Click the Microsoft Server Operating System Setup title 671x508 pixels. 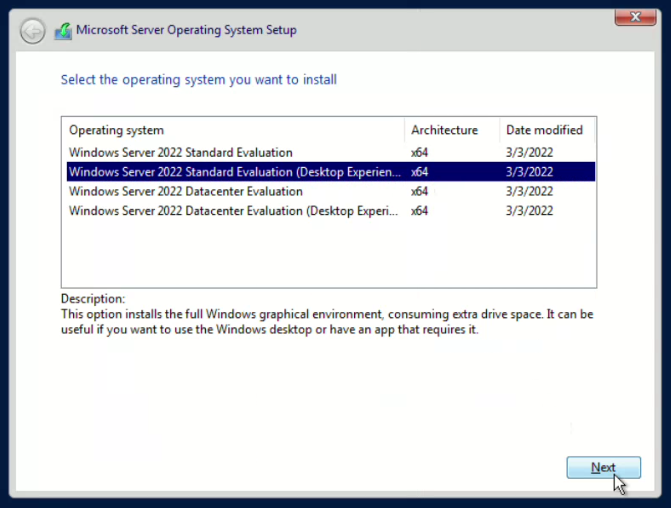coord(186,31)
